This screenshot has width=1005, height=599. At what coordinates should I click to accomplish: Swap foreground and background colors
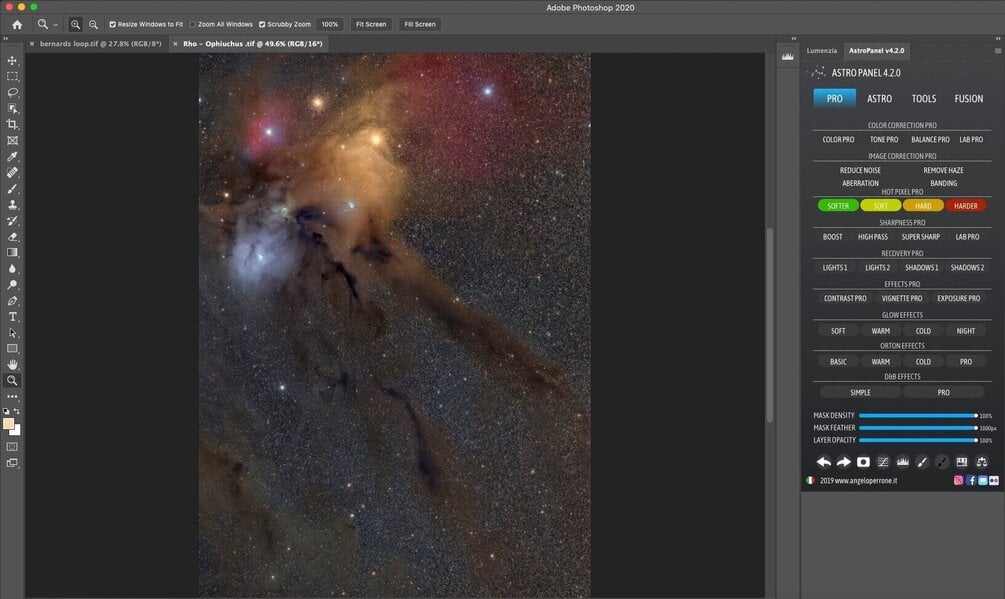tap(17, 411)
